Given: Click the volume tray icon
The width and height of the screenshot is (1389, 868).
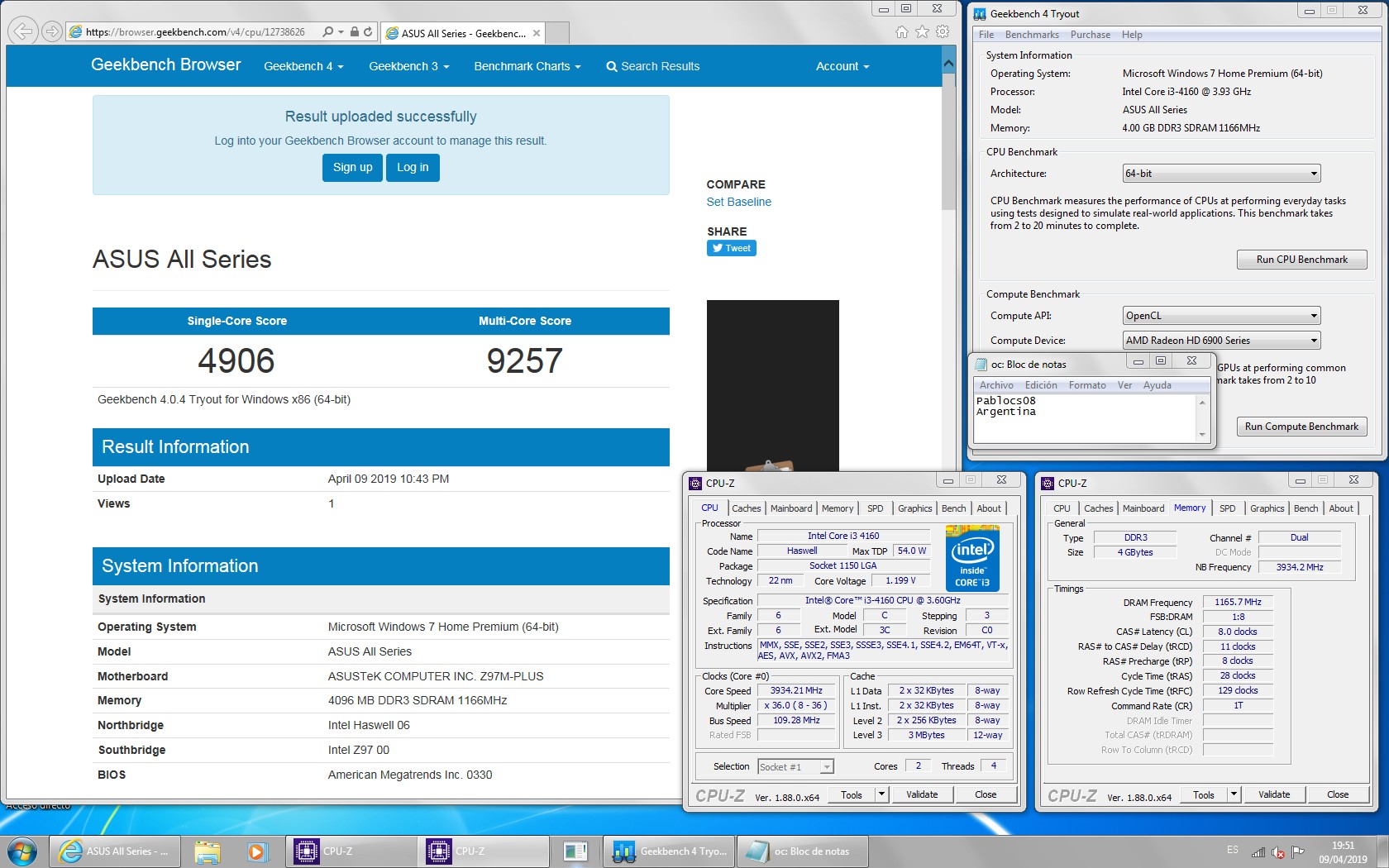Looking at the screenshot, I should [1278, 851].
